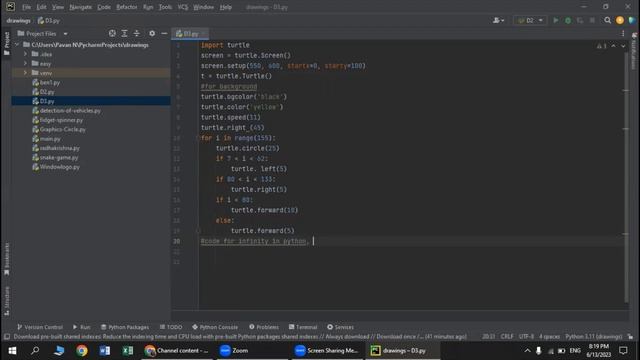The width and height of the screenshot is (640, 360).
Task: Click the 4 spaces indent setting
Action: click(549, 337)
